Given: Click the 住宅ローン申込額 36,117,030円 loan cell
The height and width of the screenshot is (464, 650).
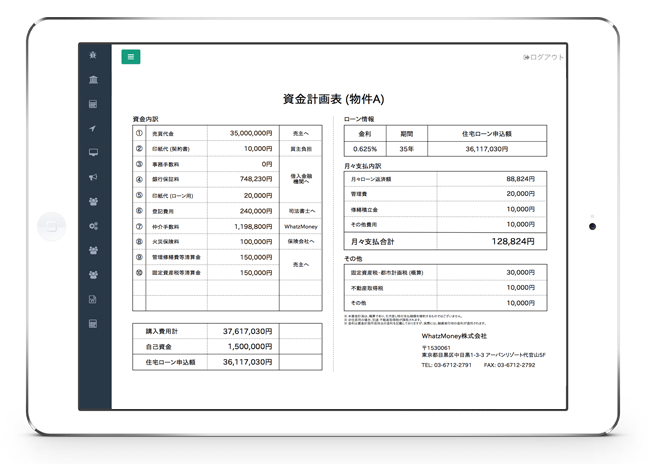Looking at the screenshot, I should coord(486,149).
